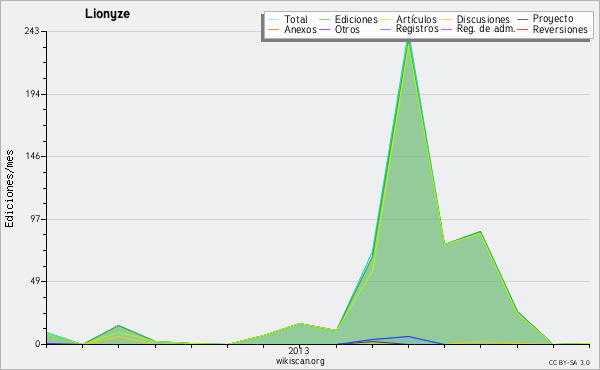The width and height of the screenshot is (600, 370).
Task: Click the y-axis value 243
Action: tap(32, 31)
